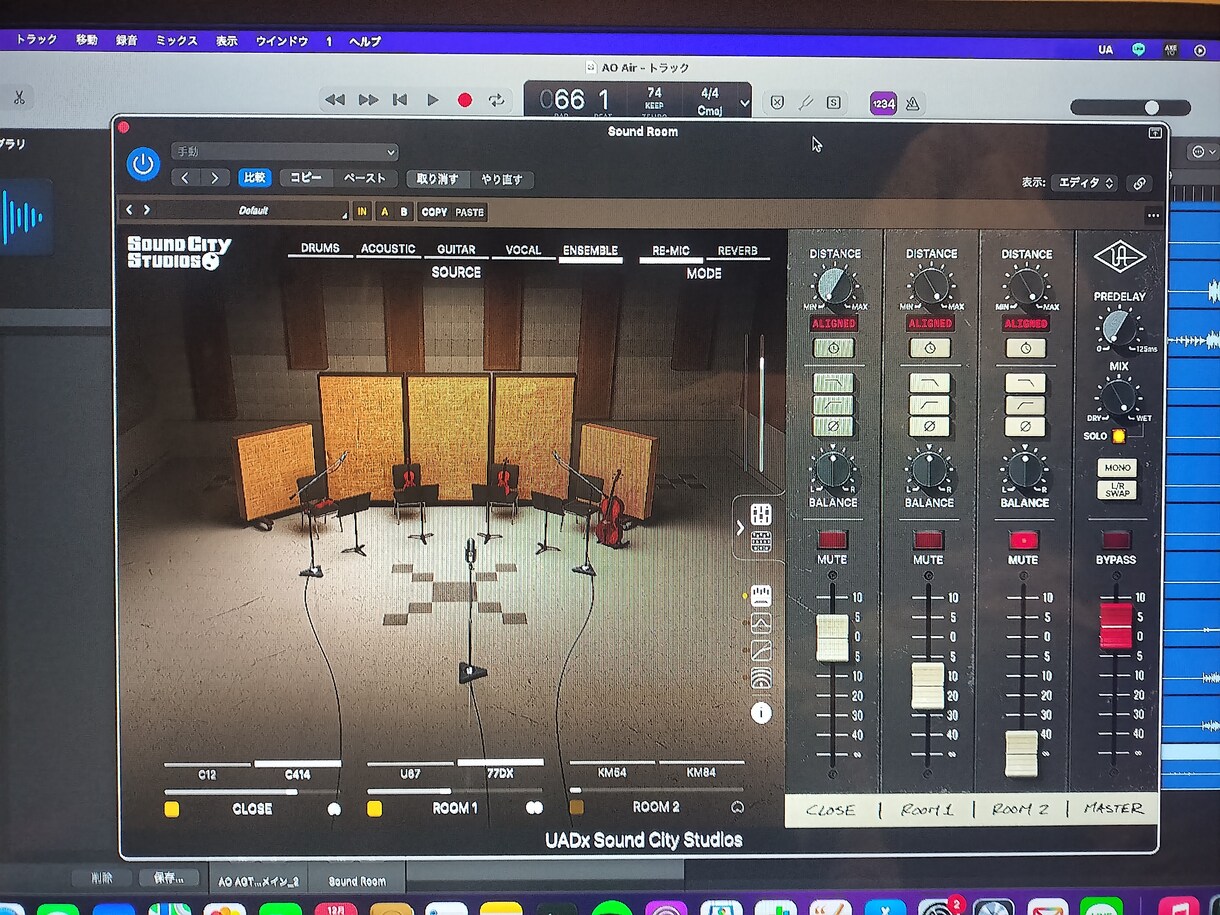This screenshot has width=1220, height=915.
Task: Select next UAD preset arrow
Action: (x=147, y=210)
